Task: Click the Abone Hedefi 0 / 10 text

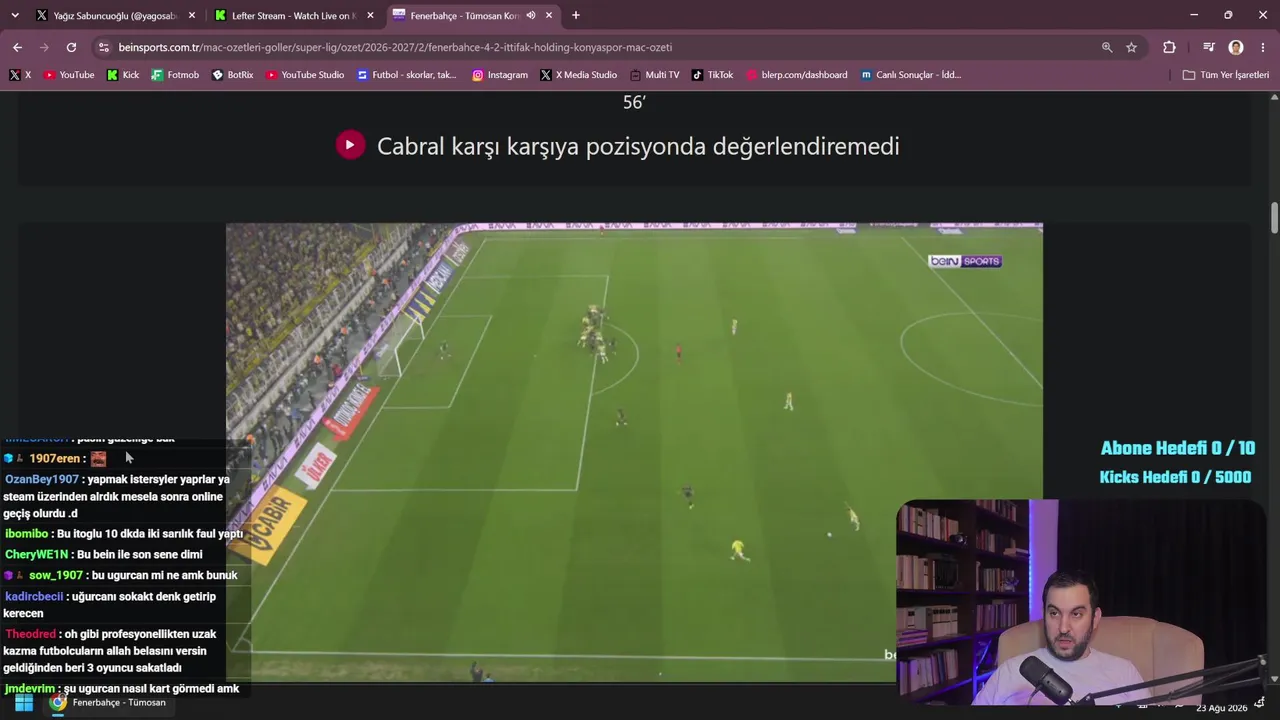Action: coord(1178,449)
